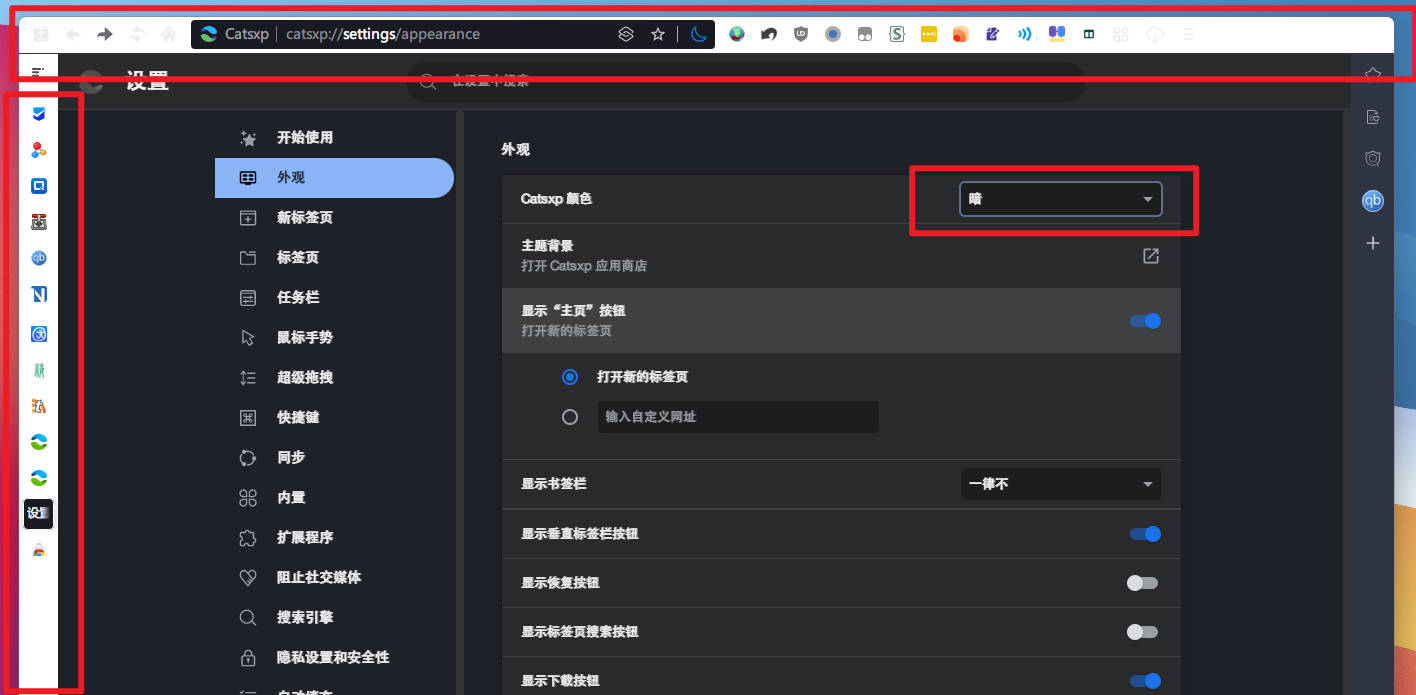Open the uBlock shield extension
The height and width of the screenshot is (695, 1416).
(800, 34)
